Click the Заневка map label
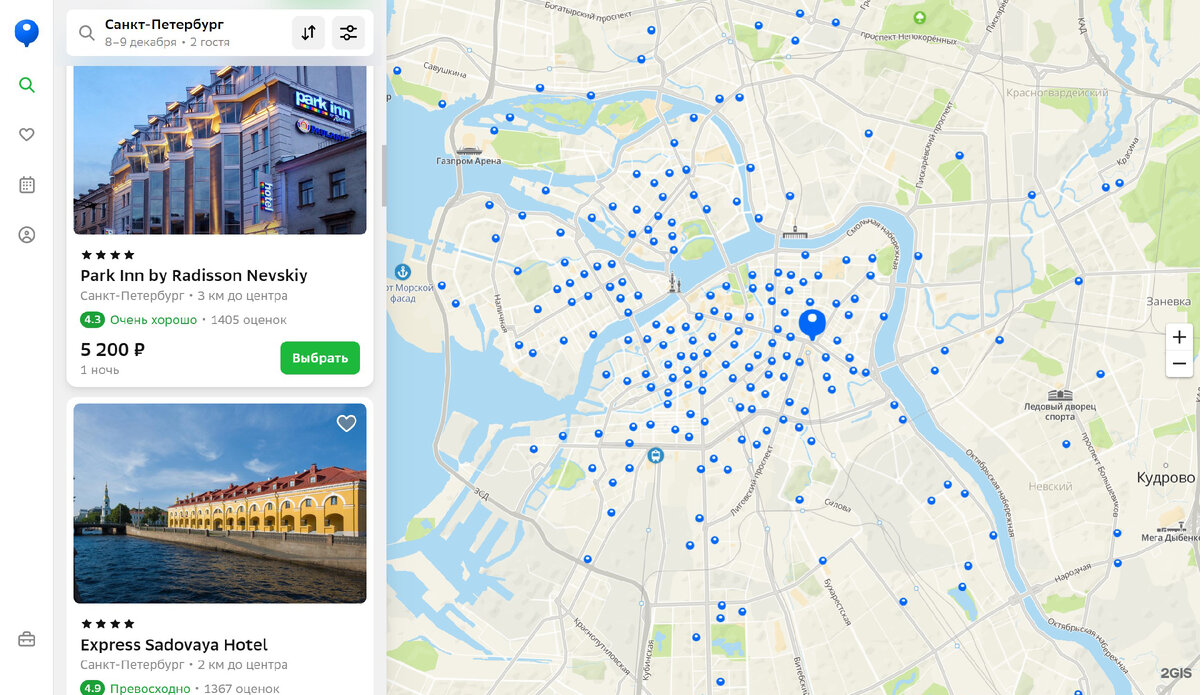The image size is (1200, 695). 1168,300
